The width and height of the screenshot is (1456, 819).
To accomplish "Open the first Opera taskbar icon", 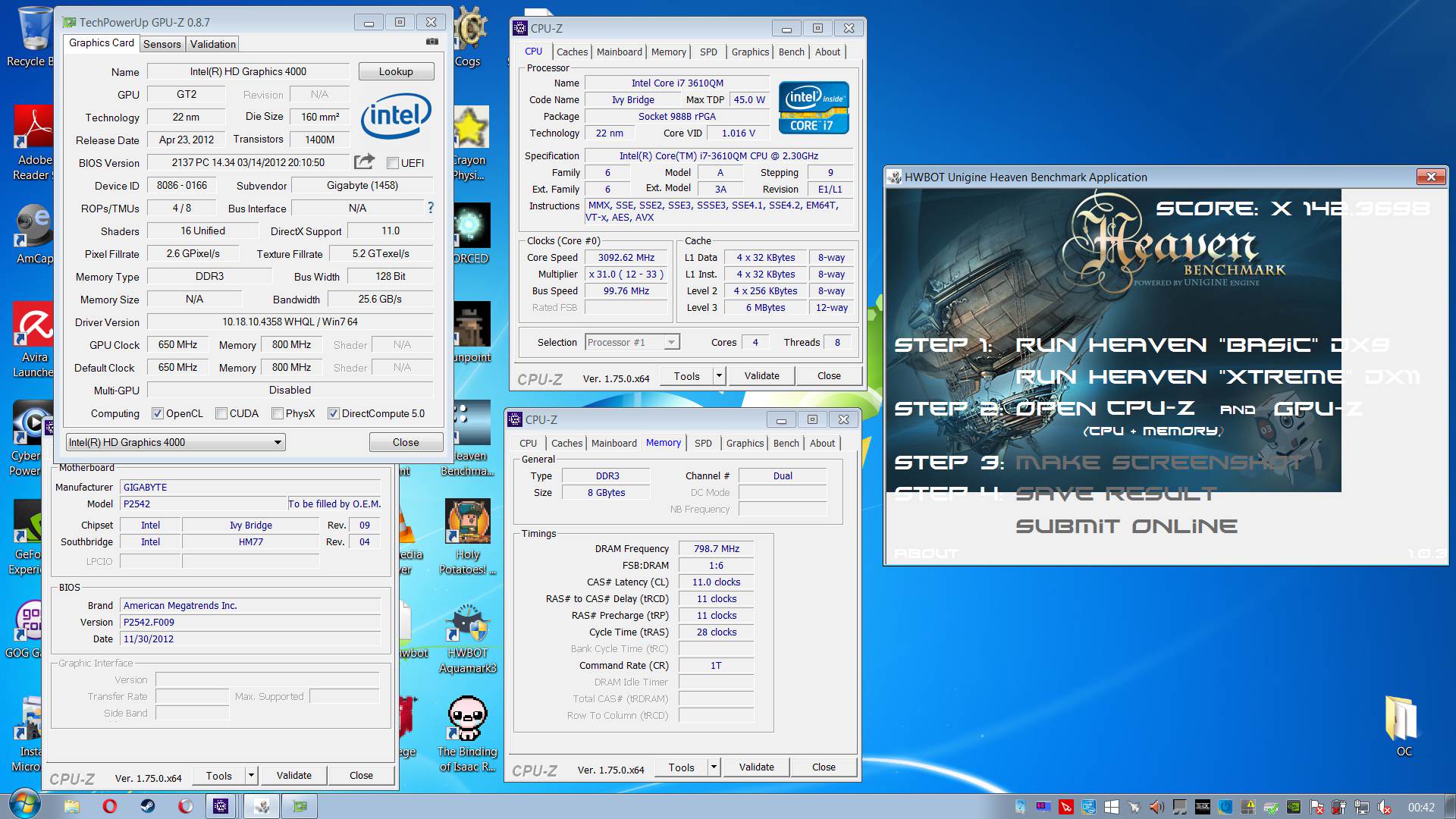I will pyautogui.click(x=110, y=806).
